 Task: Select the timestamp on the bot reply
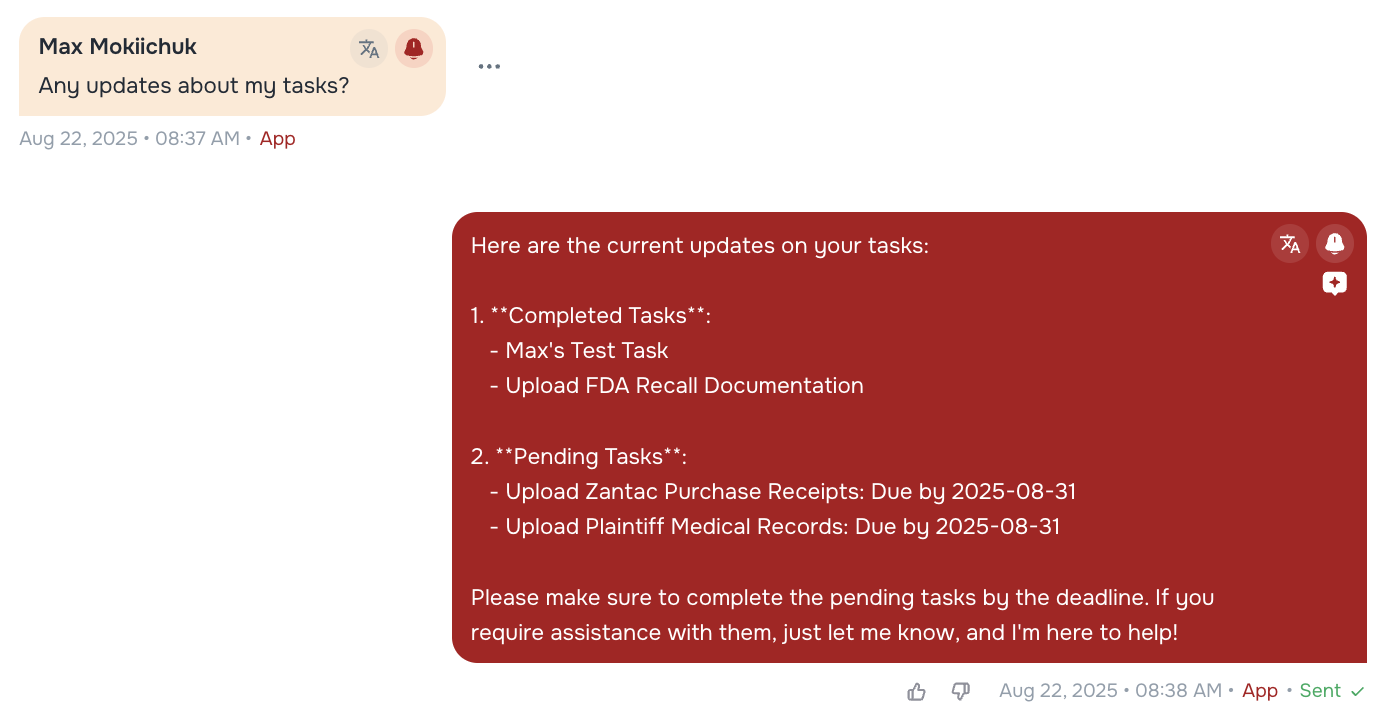(x=1110, y=690)
